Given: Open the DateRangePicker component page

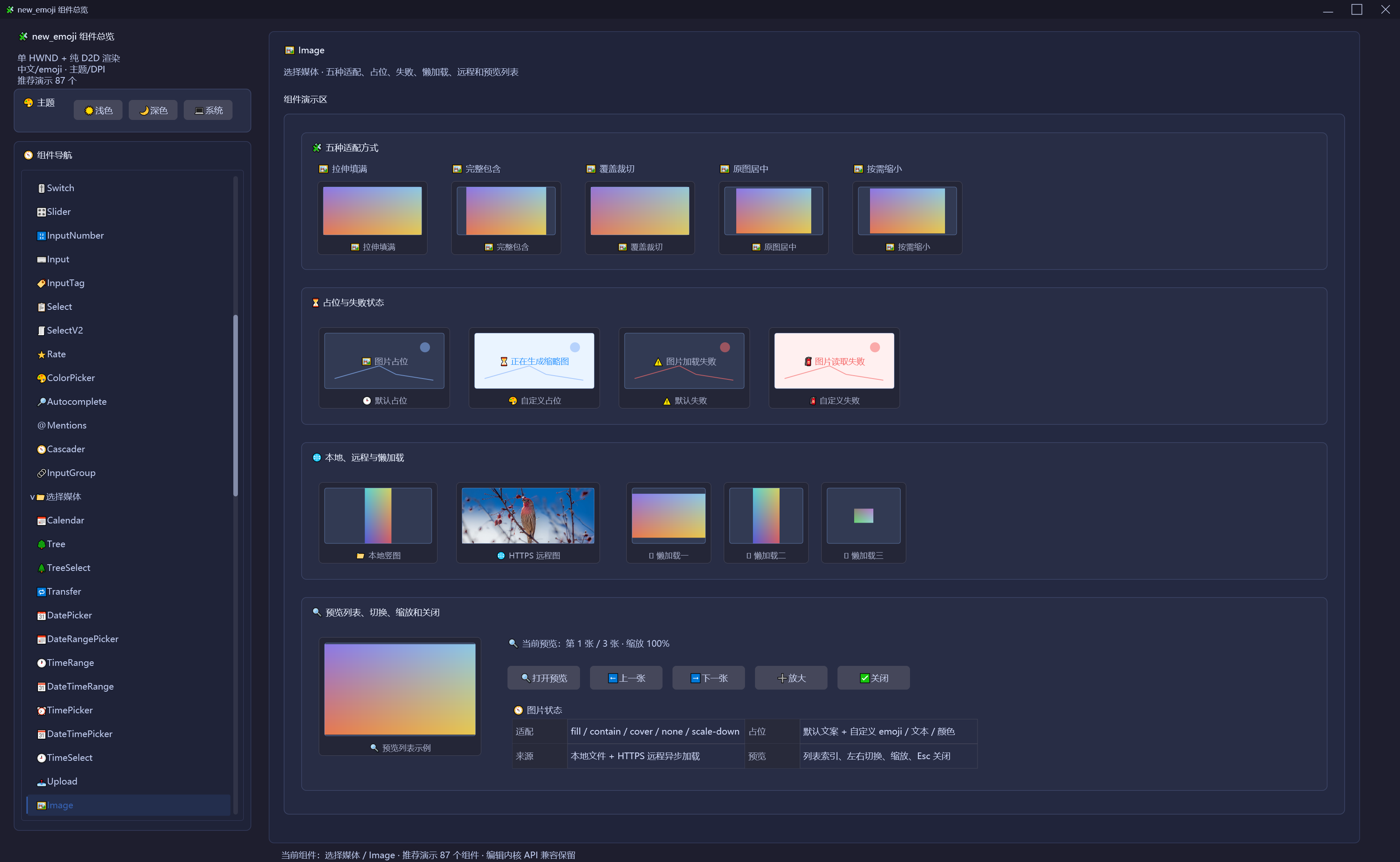Looking at the screenshot, I should 128,639.
